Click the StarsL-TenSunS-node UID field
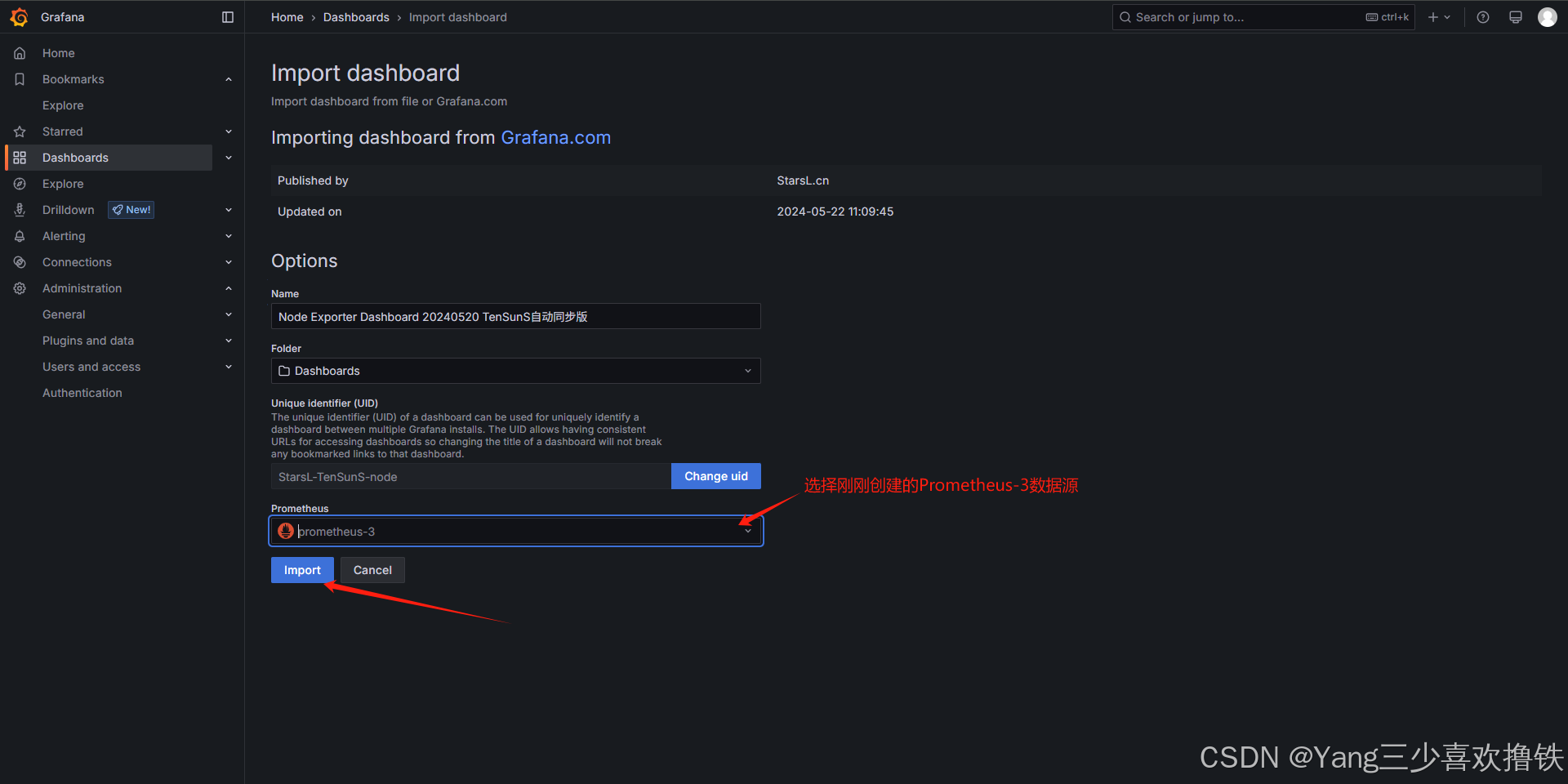Viewport: 1568px width, 784px height. [471, 476]
